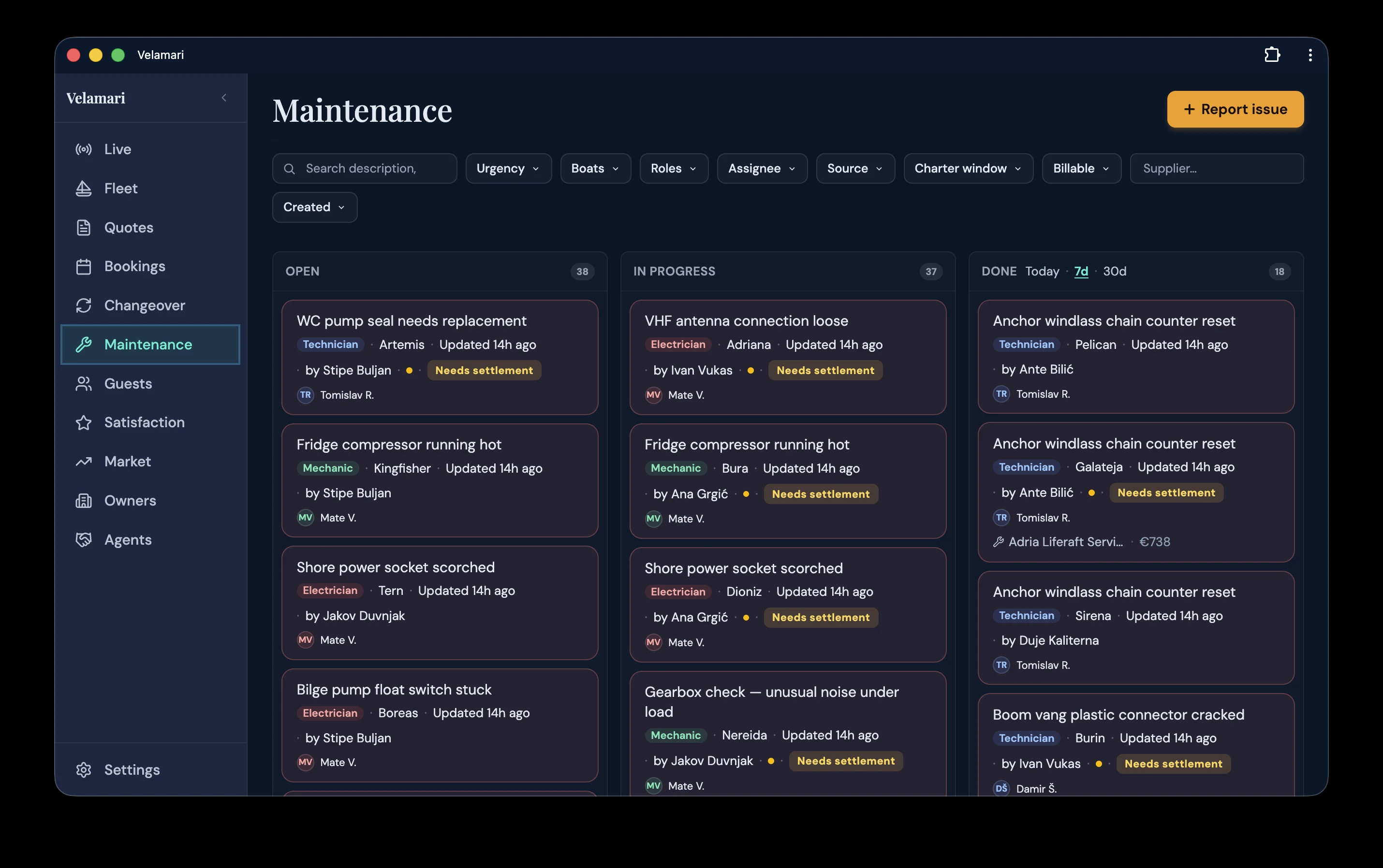1383x868 pixels.
Task: Click Needs settlement badge on Adriana card
Action: point(825,370)
